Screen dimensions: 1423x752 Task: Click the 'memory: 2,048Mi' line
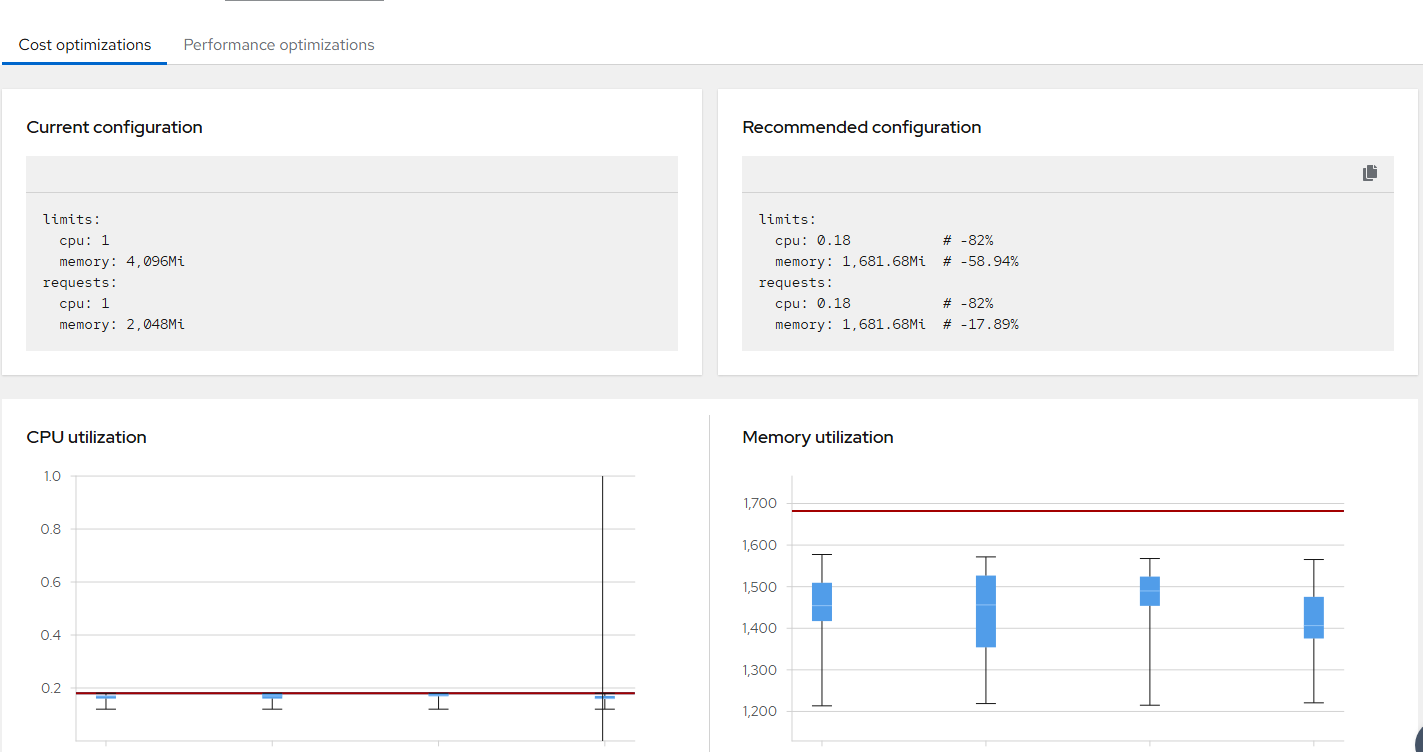coord(122,324)
